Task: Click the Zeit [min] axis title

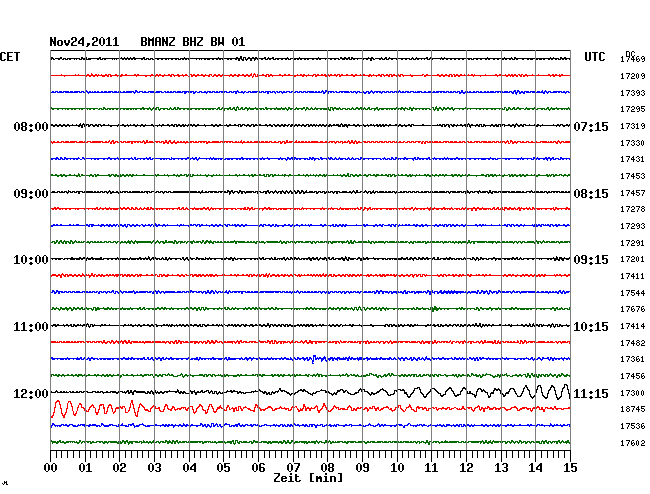Action: pos(308,478)
